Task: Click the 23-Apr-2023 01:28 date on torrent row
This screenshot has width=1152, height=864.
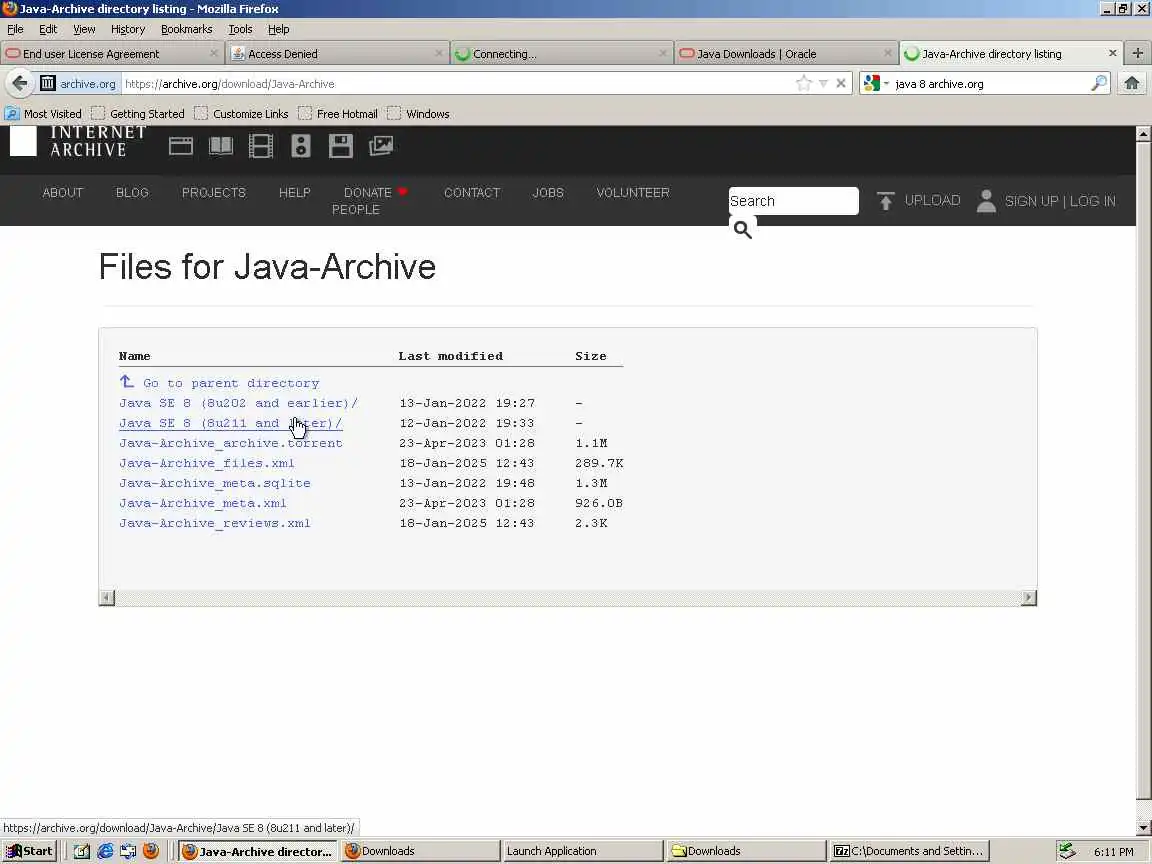Action: [467, 443]
